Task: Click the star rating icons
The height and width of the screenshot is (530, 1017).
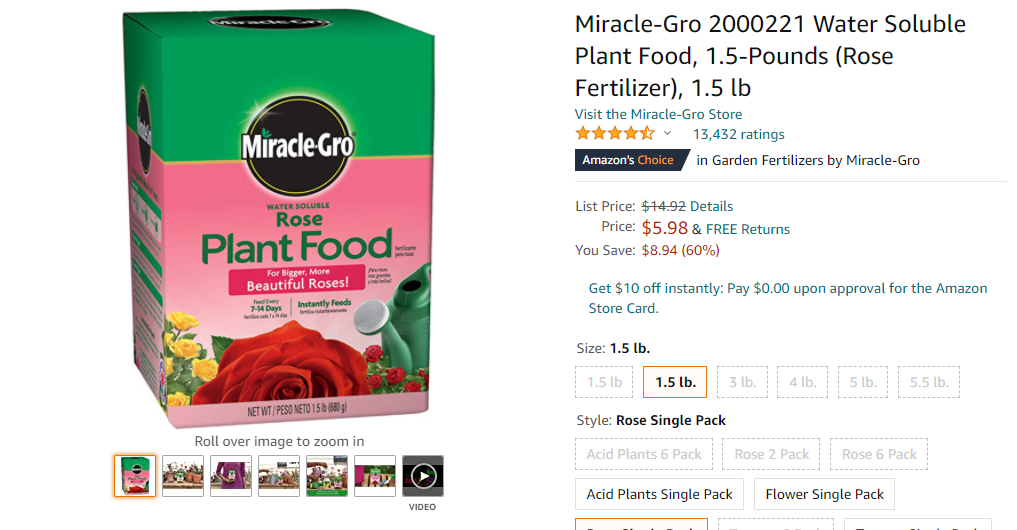Action: [615, 134]
